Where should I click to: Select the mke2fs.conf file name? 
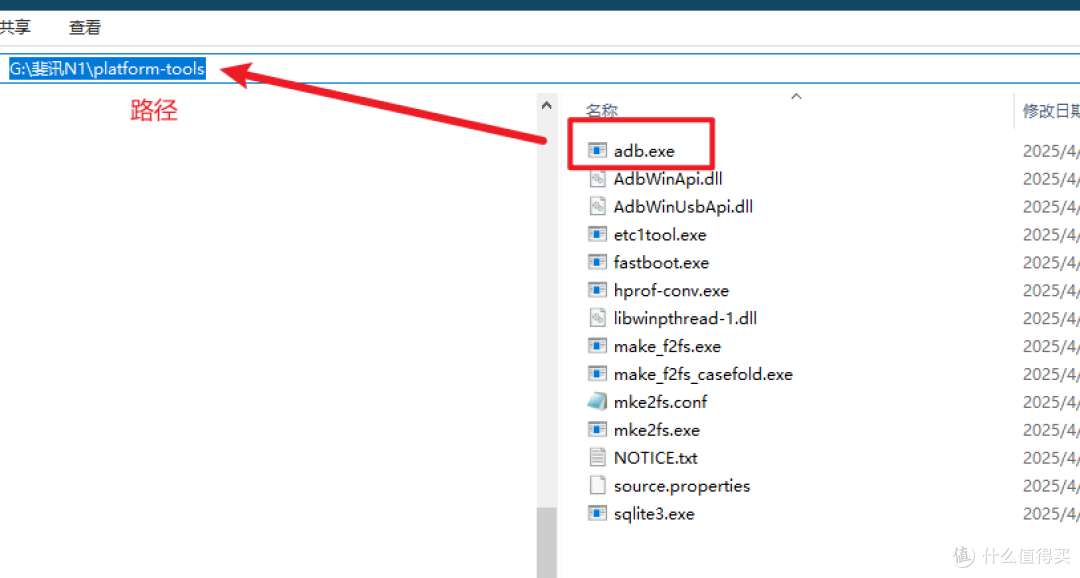tap(661, 402)
